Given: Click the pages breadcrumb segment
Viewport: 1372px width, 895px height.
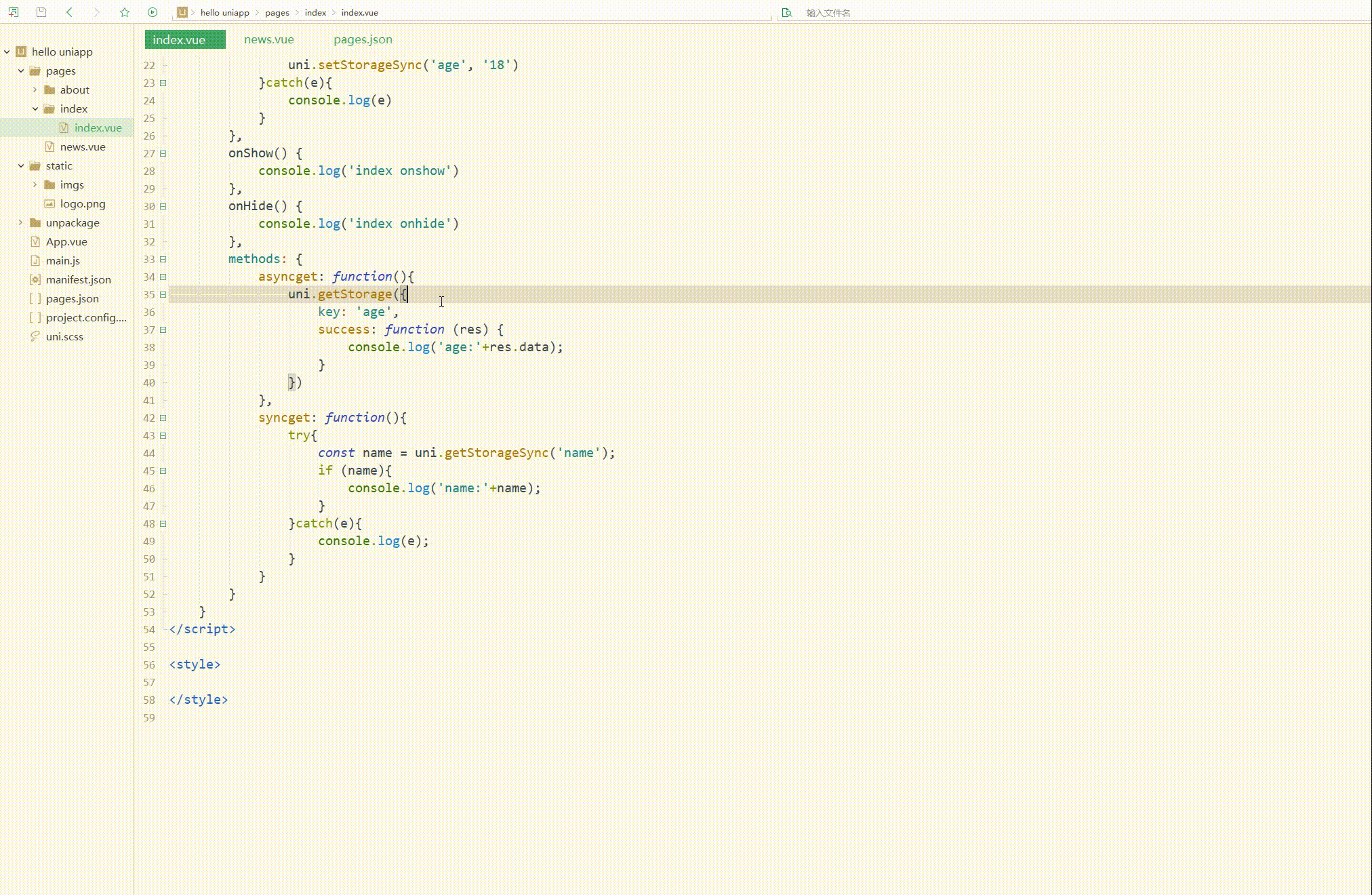Looking at the screenshot, I should [277, 12].
